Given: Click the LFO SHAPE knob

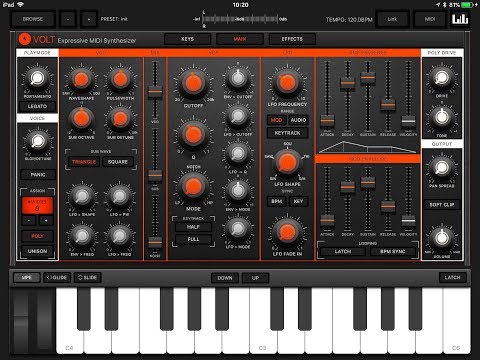Looking at the screenshot, I should (287, 163).
